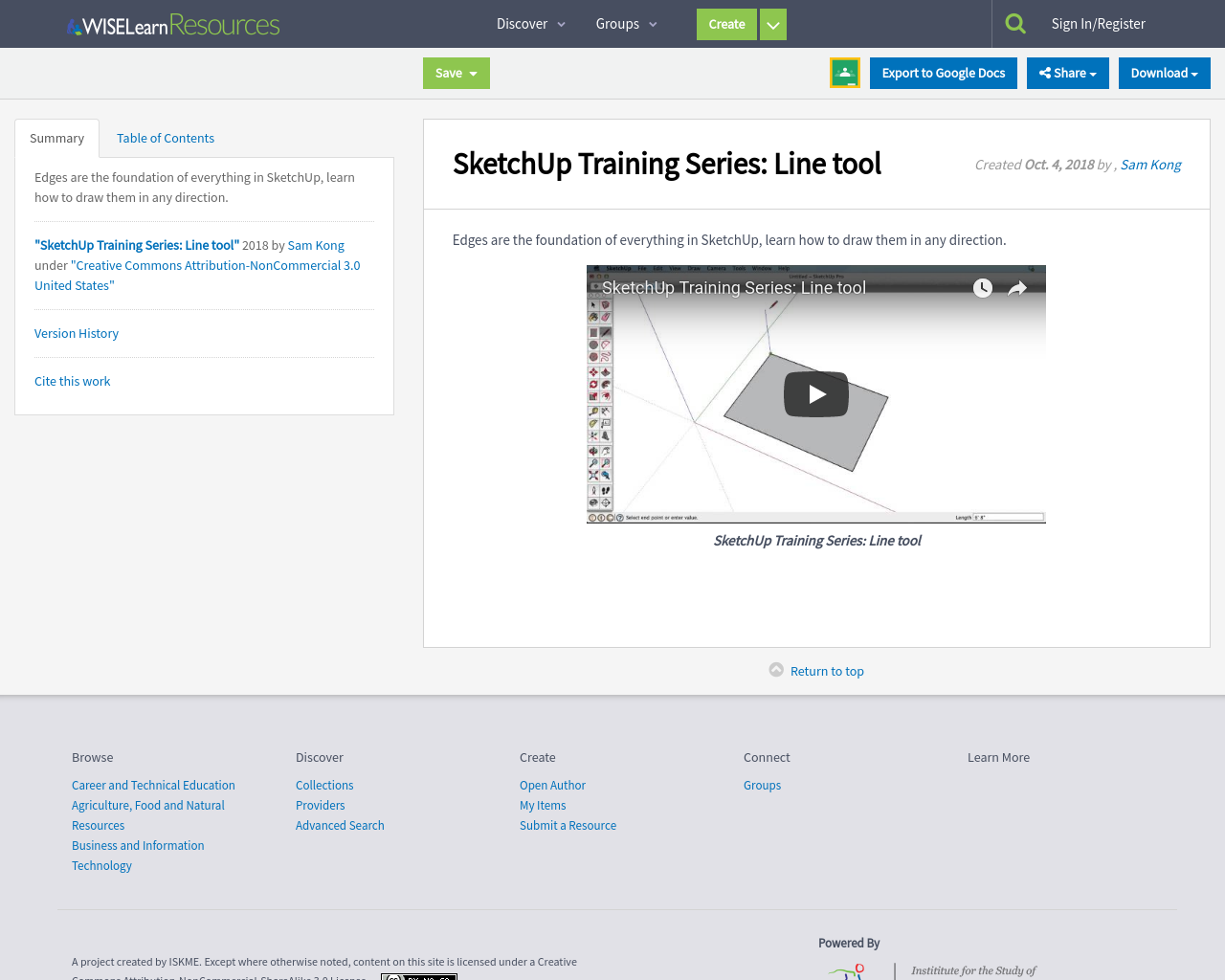Click Cite this work
This screenshot has width=1225, height=980.
(72, 381)
